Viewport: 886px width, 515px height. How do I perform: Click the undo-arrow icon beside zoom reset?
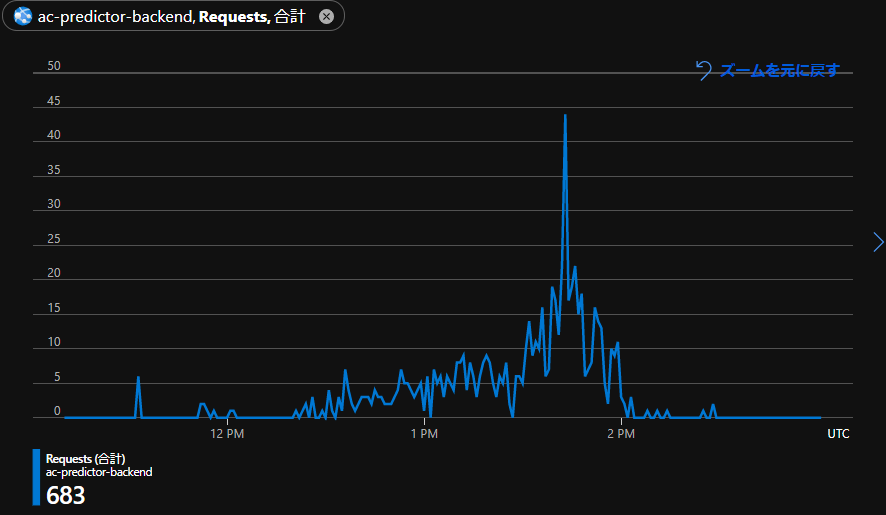coord(704,71)
